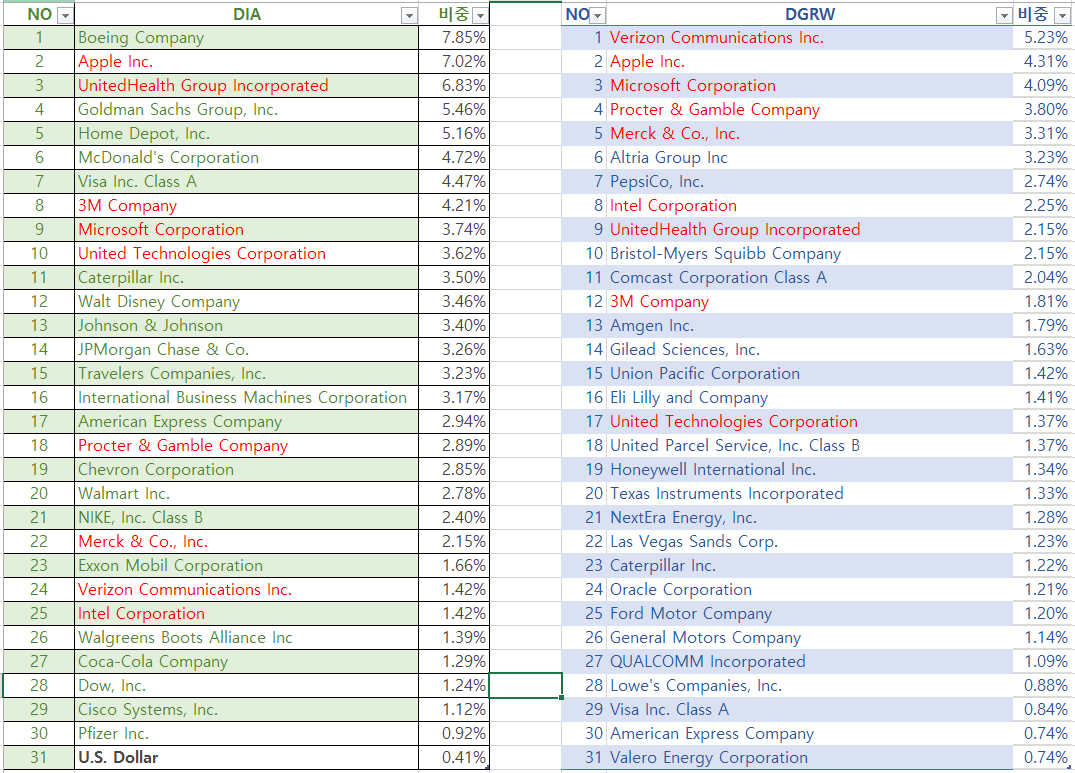Select the Home Depot, Inc. cell
1075x773 pixels.
[246, 134]
